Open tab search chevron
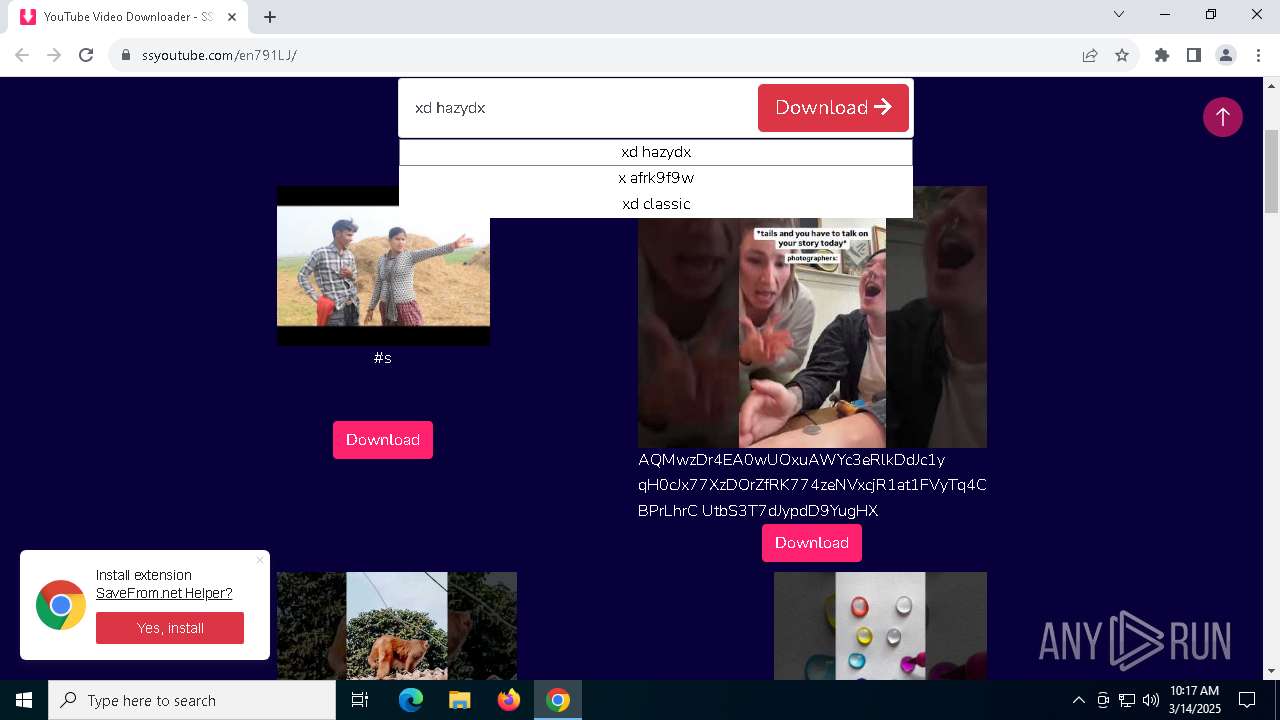 [1119, 14]
